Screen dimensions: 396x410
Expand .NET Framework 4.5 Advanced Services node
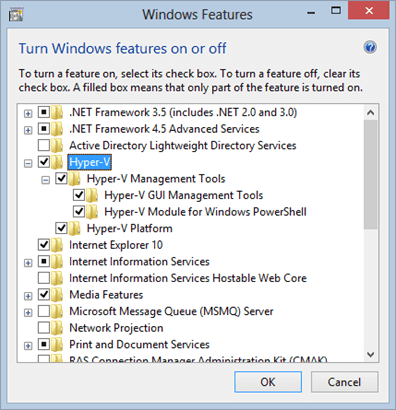(28, 130)
